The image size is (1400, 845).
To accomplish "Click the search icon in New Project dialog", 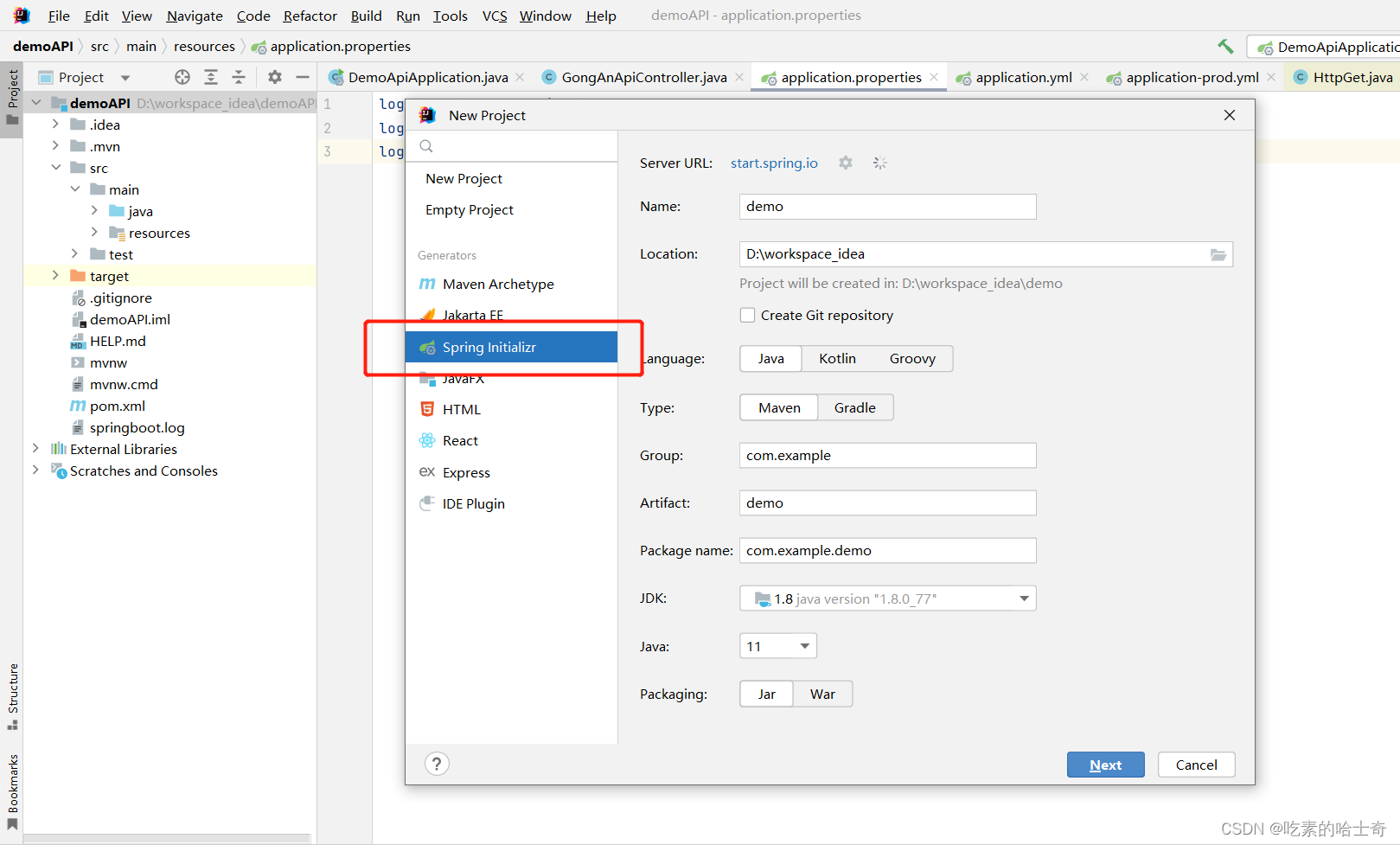I will pyautogui.click(x=426, y=146).
